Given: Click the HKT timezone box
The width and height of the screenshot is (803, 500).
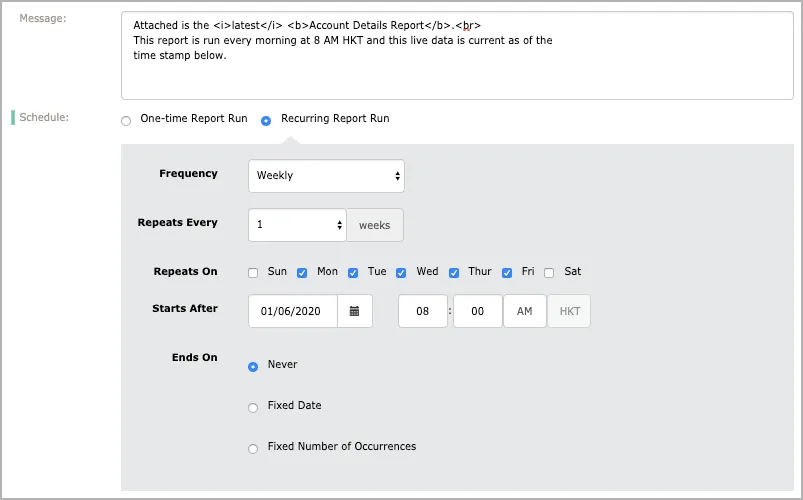Looking at the screenshot, I should (569, 311).
